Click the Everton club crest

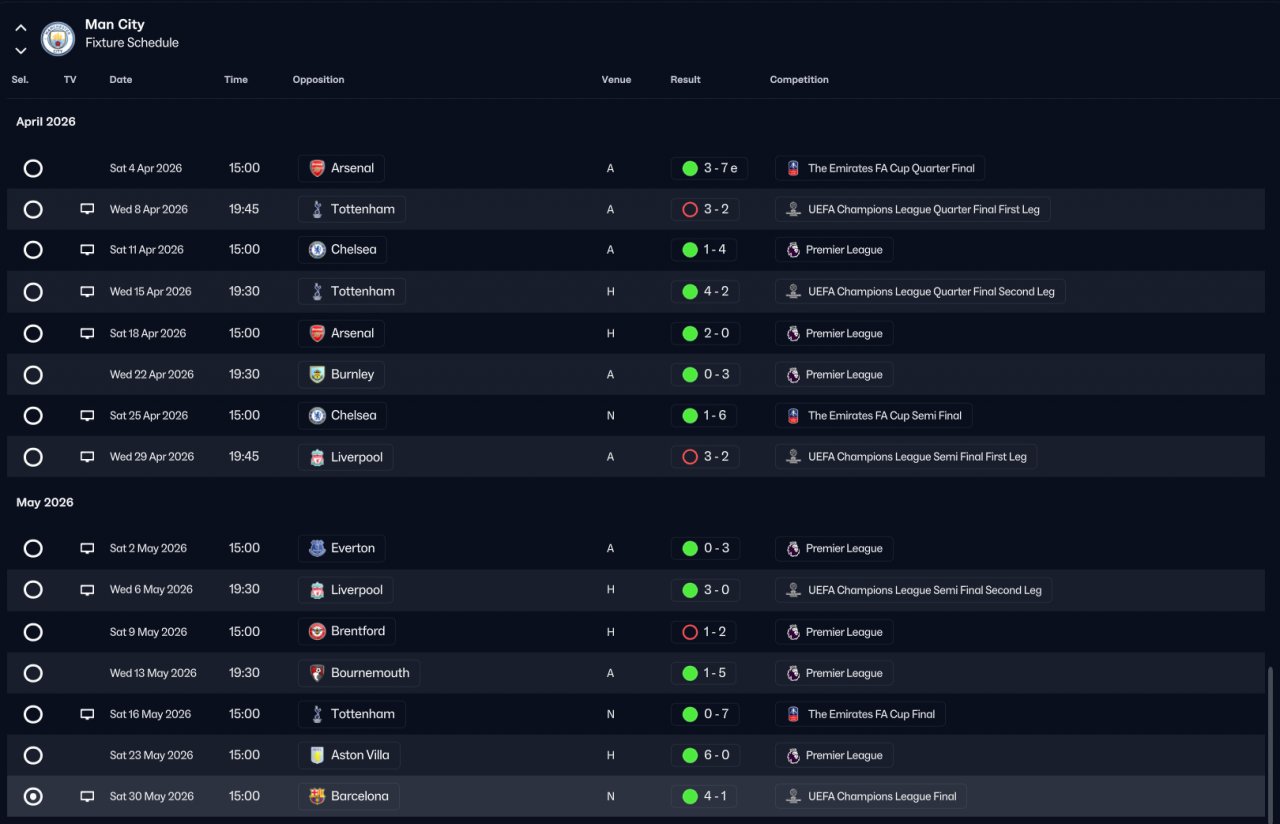[317, 548]
